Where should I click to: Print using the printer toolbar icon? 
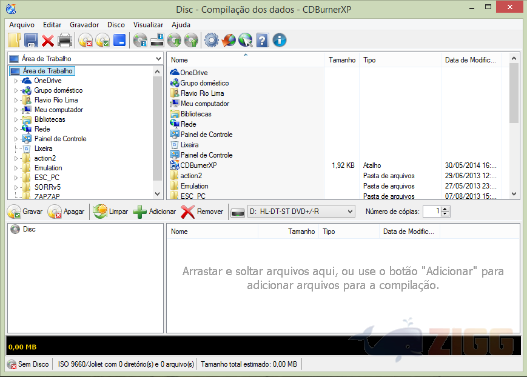(65, 40)
